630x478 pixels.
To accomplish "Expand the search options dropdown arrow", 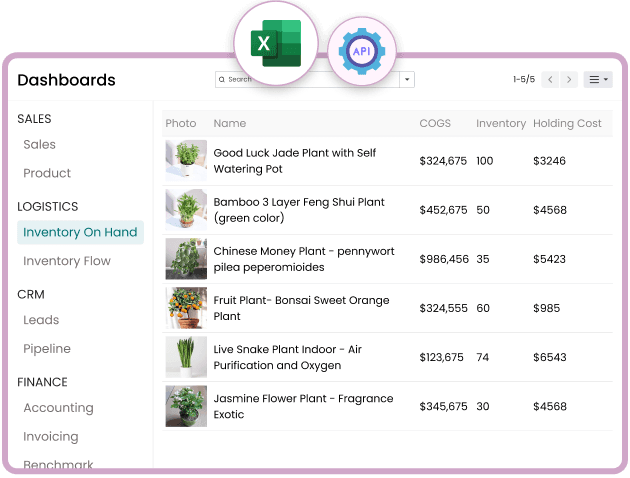I will 407,79.
